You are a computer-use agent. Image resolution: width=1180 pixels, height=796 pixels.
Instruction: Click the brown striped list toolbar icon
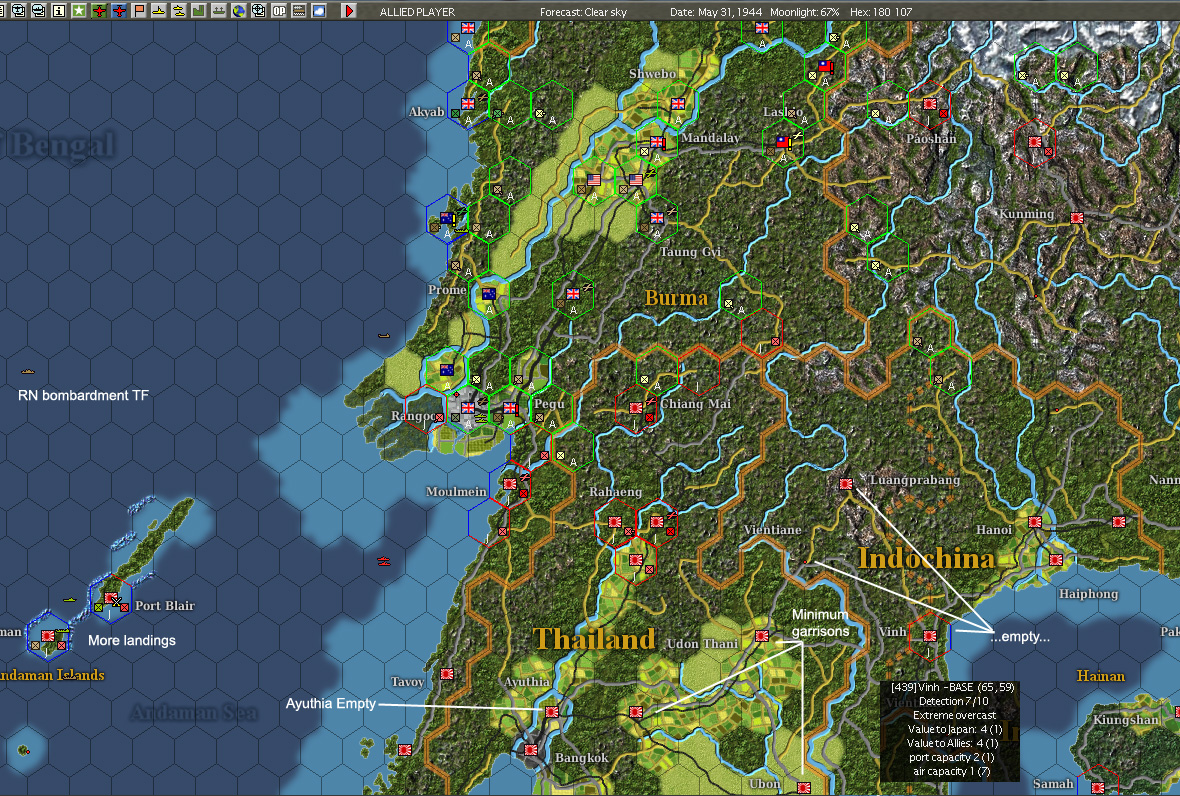point(299,11)
